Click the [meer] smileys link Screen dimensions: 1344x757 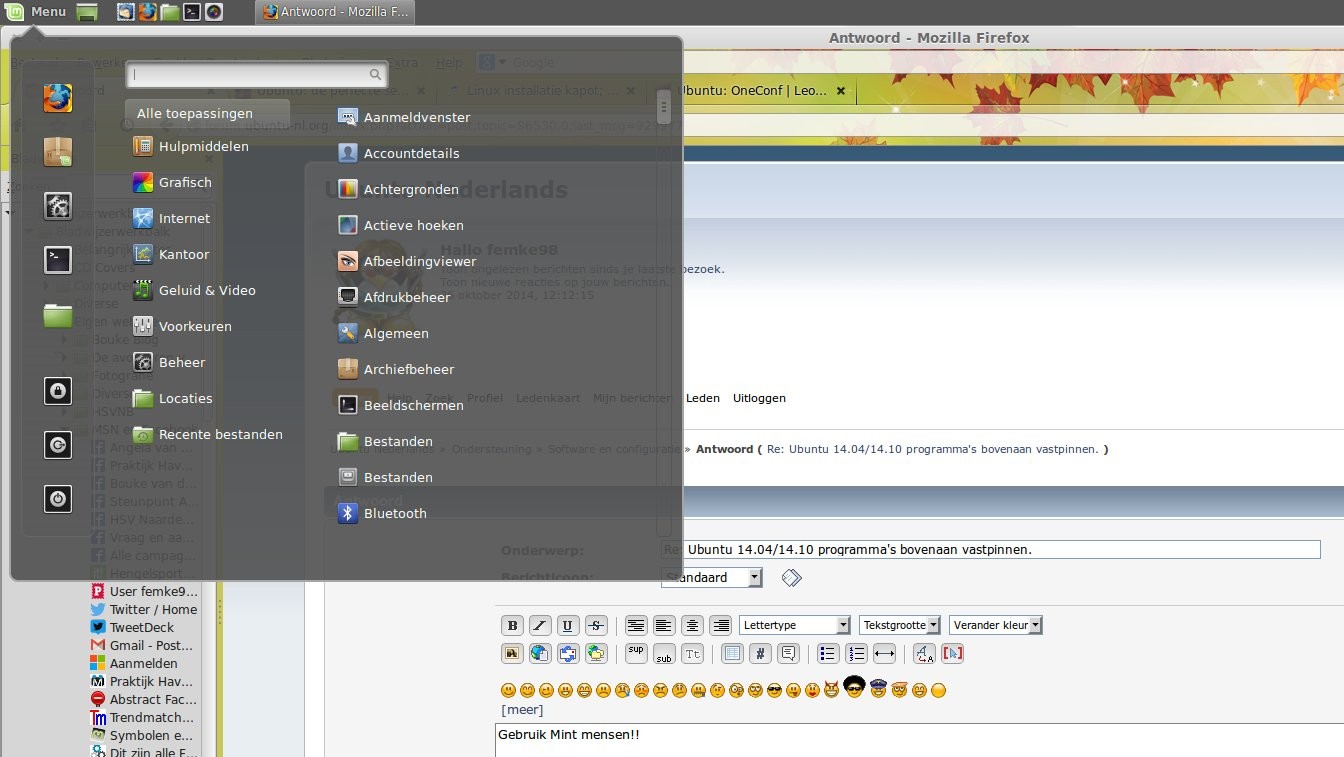point(522,710)
